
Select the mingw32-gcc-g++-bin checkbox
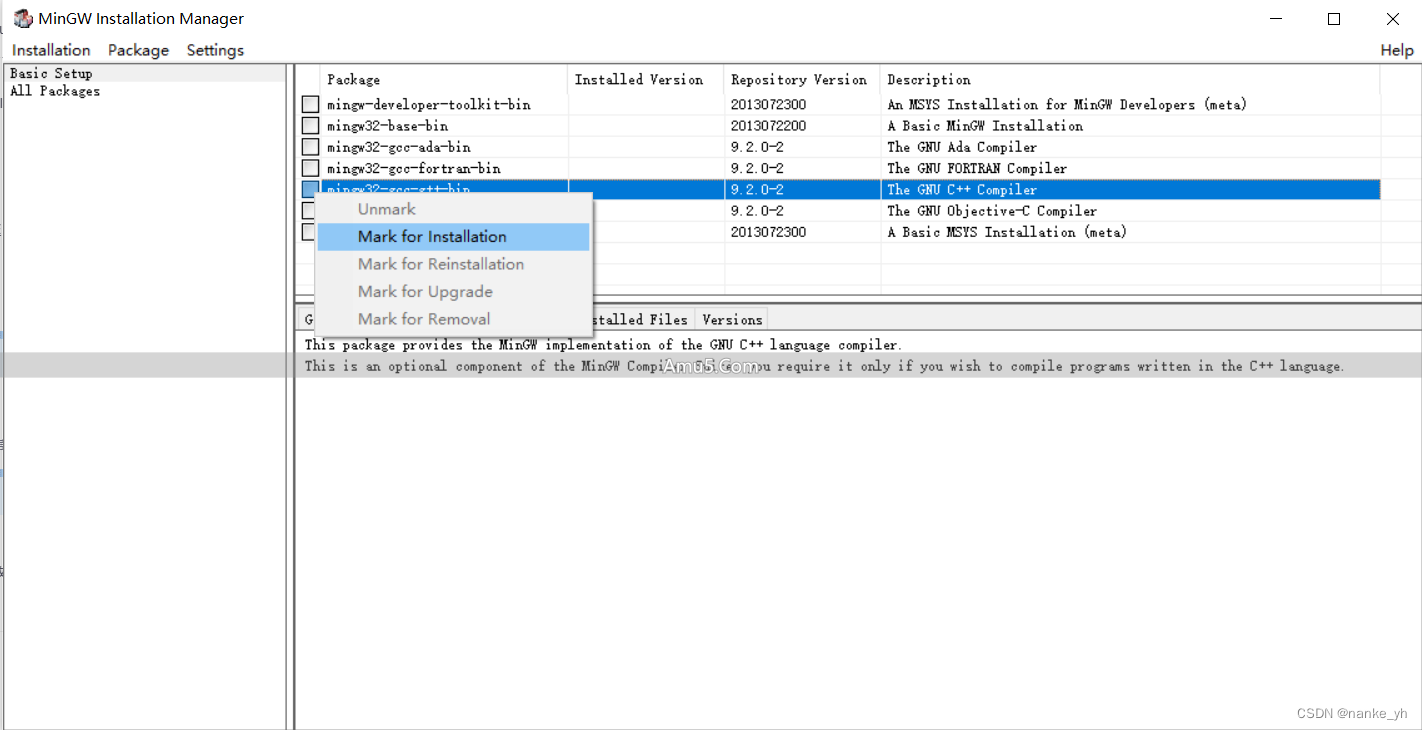click(310, 188)
